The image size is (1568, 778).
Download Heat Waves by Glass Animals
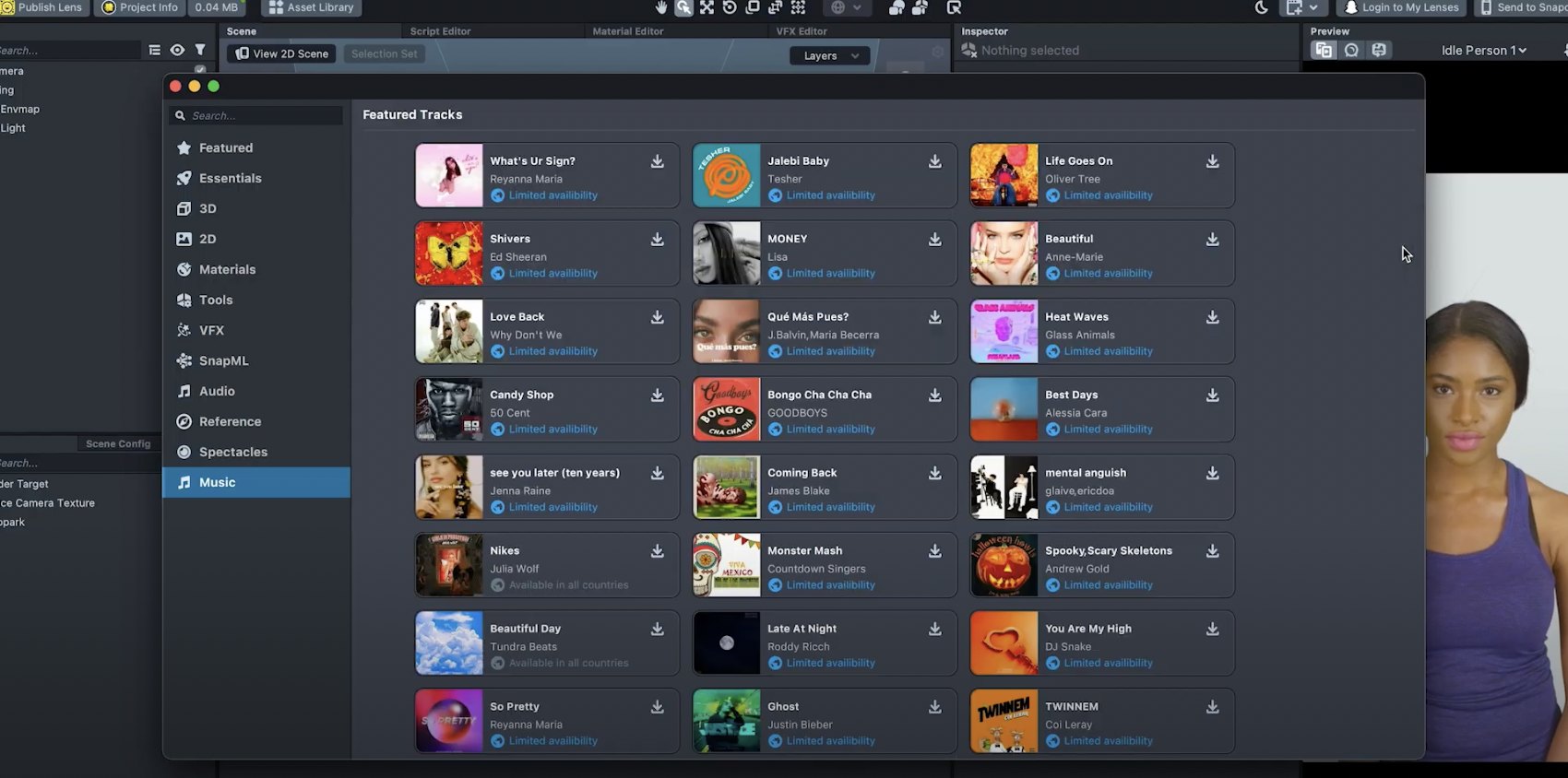(1213, 317)
